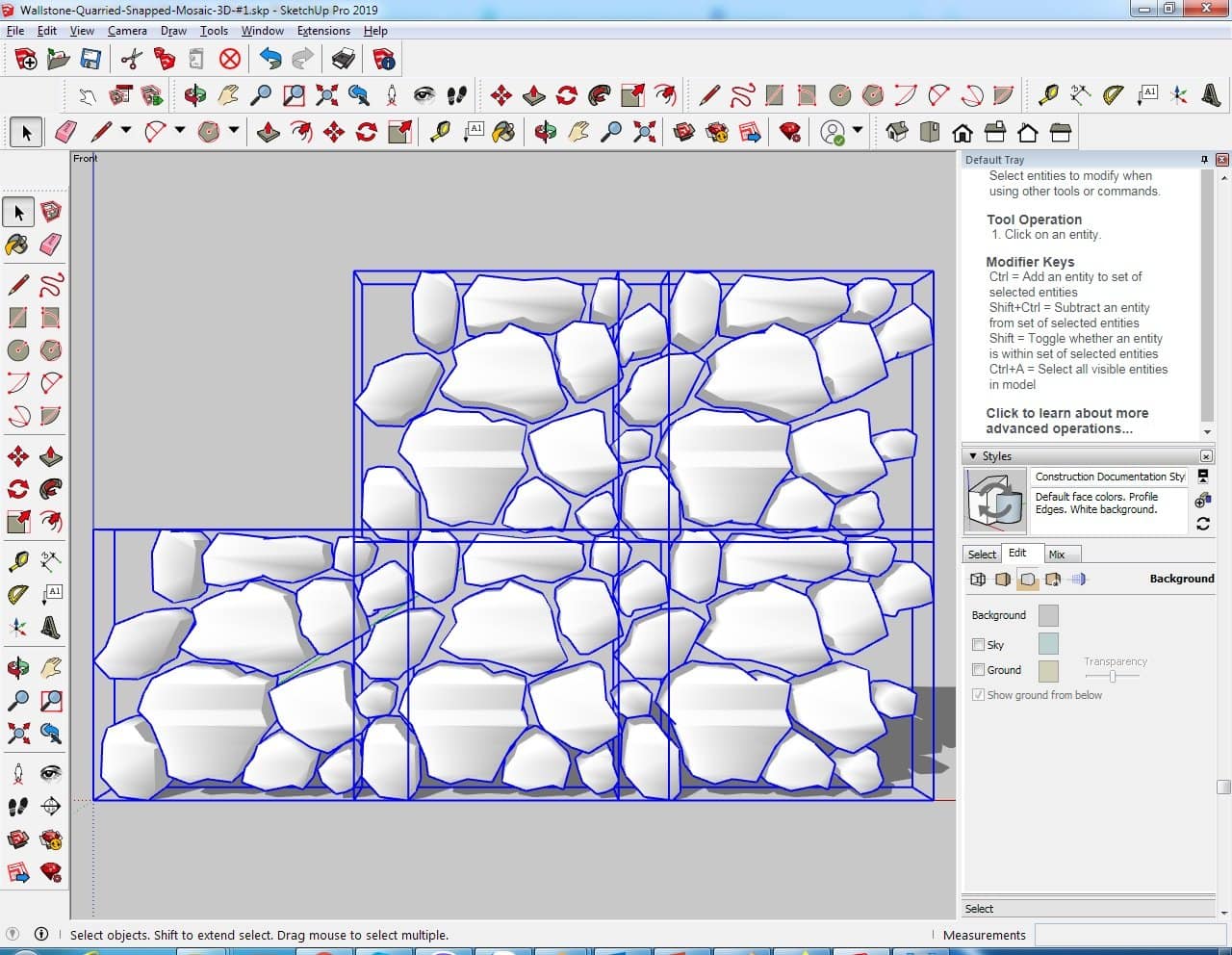Click the Save file icon
1232x955 pixels.
pos(90,60)
